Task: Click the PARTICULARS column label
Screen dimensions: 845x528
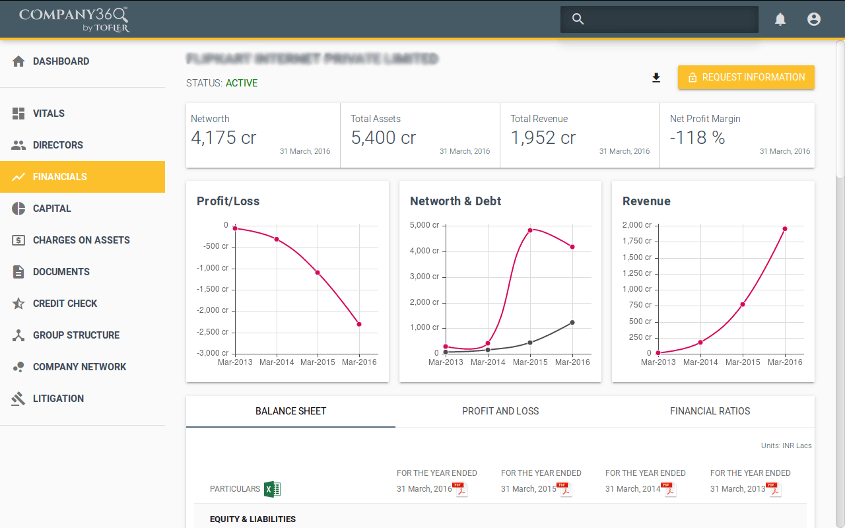Action: pos(234,489)
